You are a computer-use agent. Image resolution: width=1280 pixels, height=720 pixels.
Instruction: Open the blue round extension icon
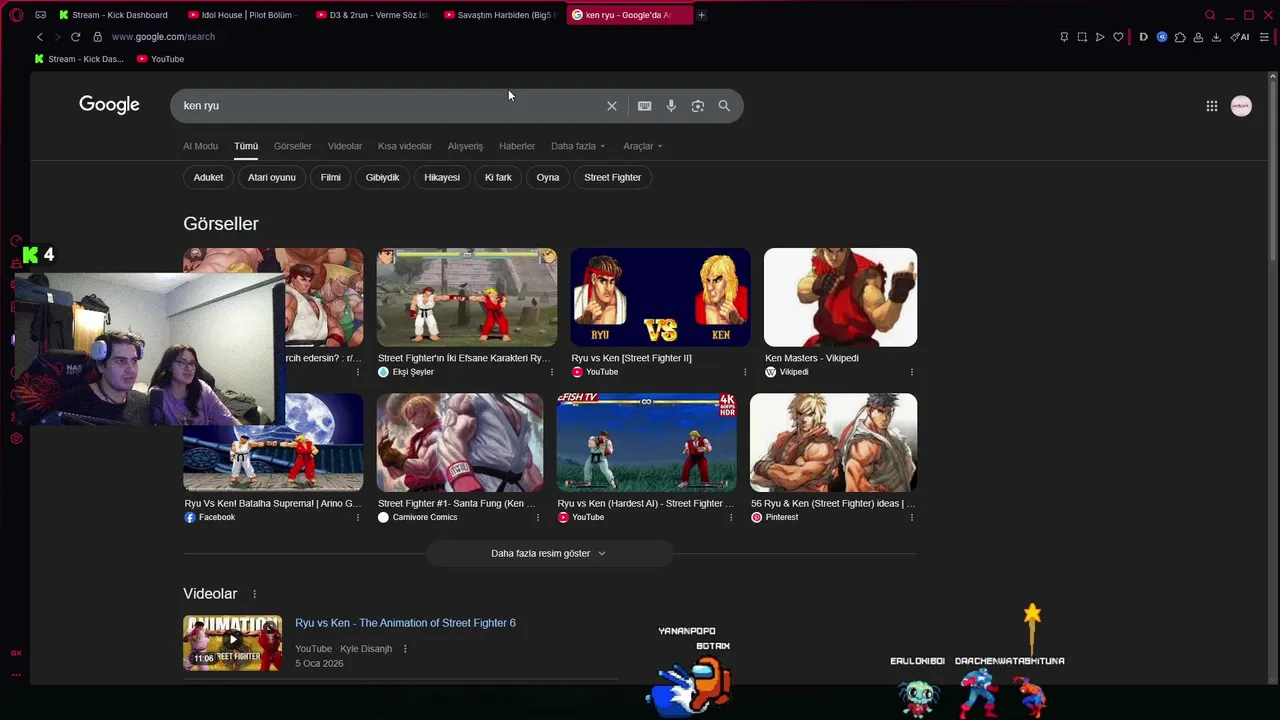[1162, 37]
